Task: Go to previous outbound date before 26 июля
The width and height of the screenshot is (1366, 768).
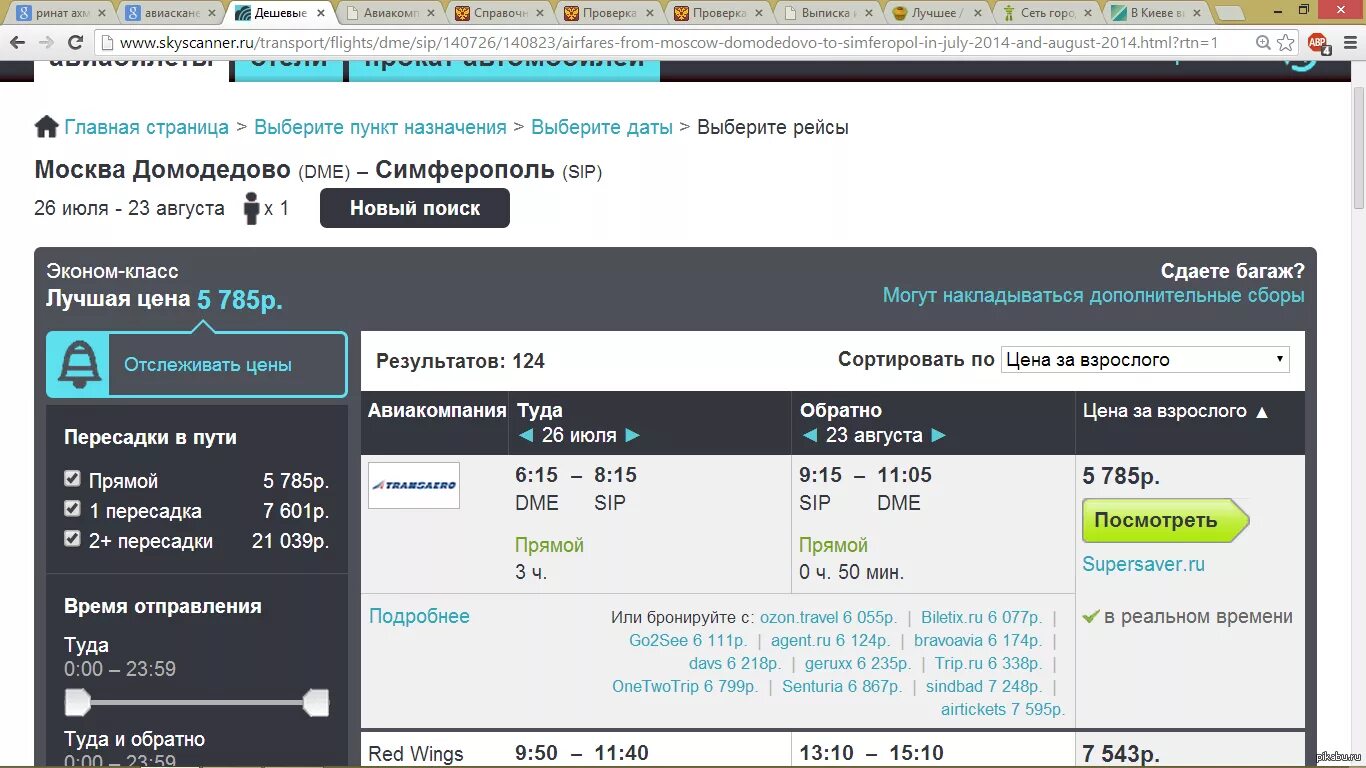Action: [526, 435]
